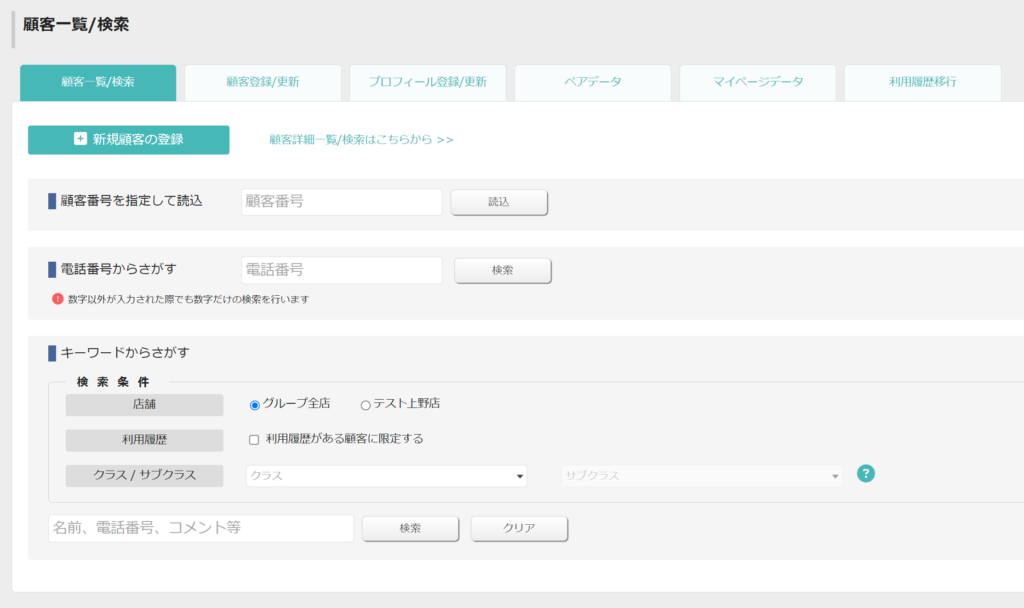Viewport: 1024px width, 608px height.
Task: Open the プロフィール登録/更新 tab
Action: coord(428,82)
